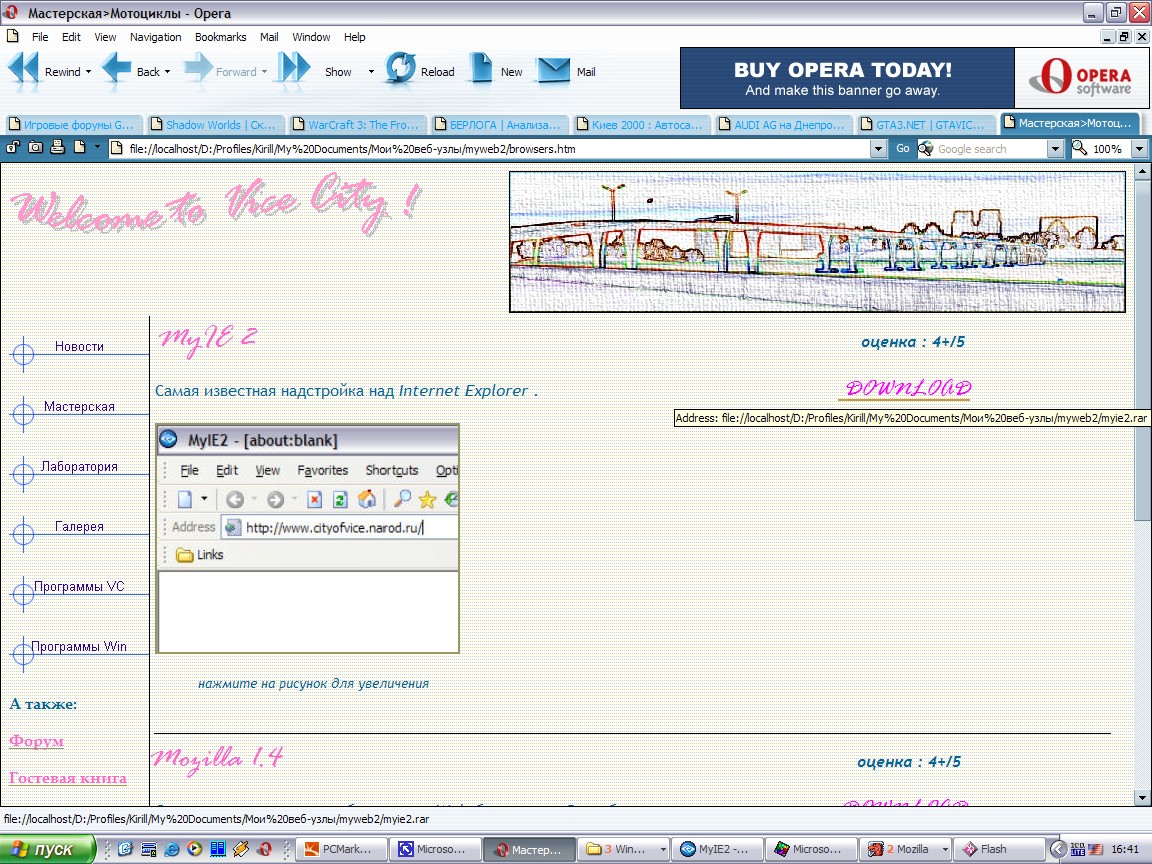Click the Rewind double-arrow icon

click(x=23, y=70)
